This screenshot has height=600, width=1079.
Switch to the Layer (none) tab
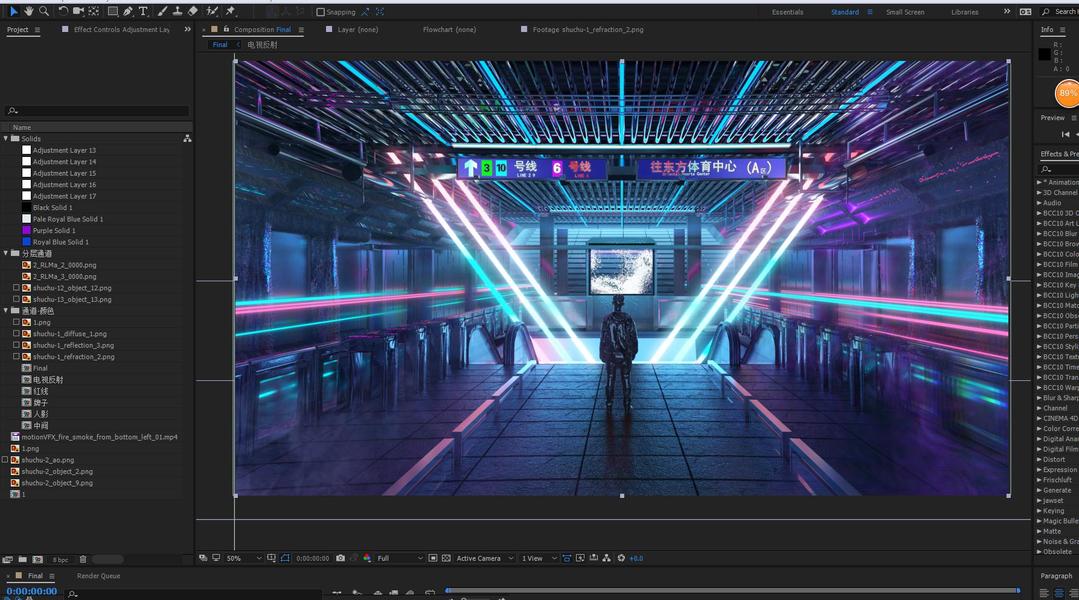(x=357, y=30)
